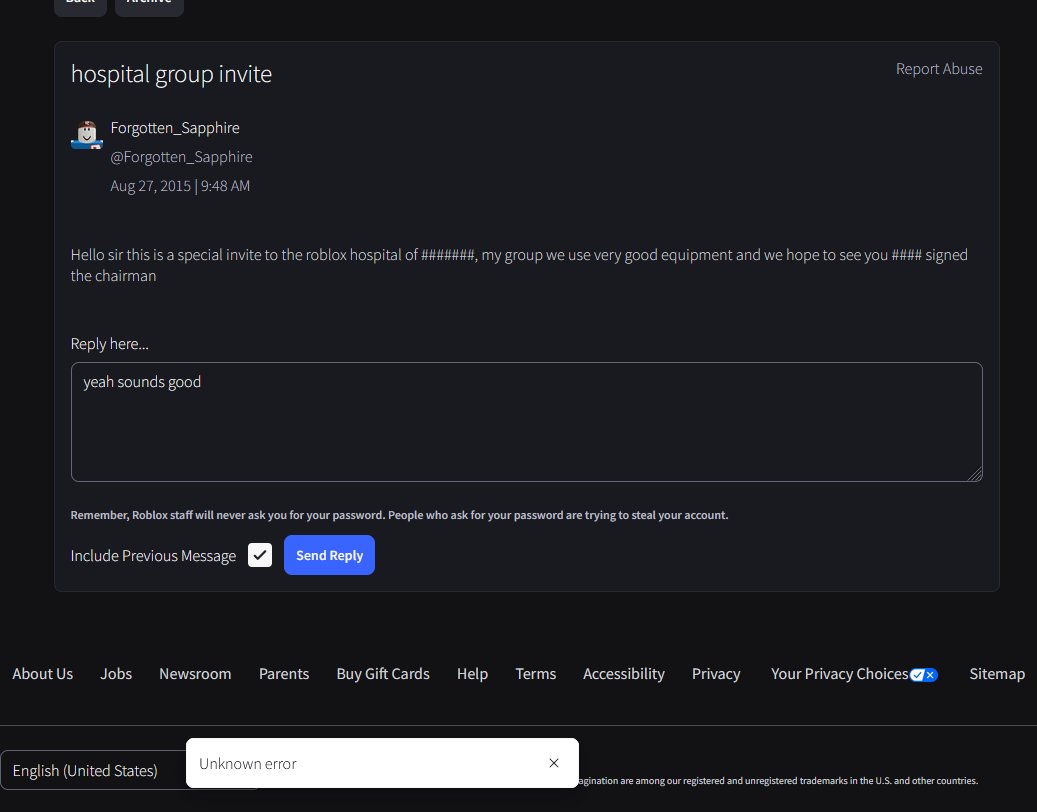The image size is (1037, 812).
Task: Report Abuse on this message
Action: pyautogui.click(x=938, y=69)
